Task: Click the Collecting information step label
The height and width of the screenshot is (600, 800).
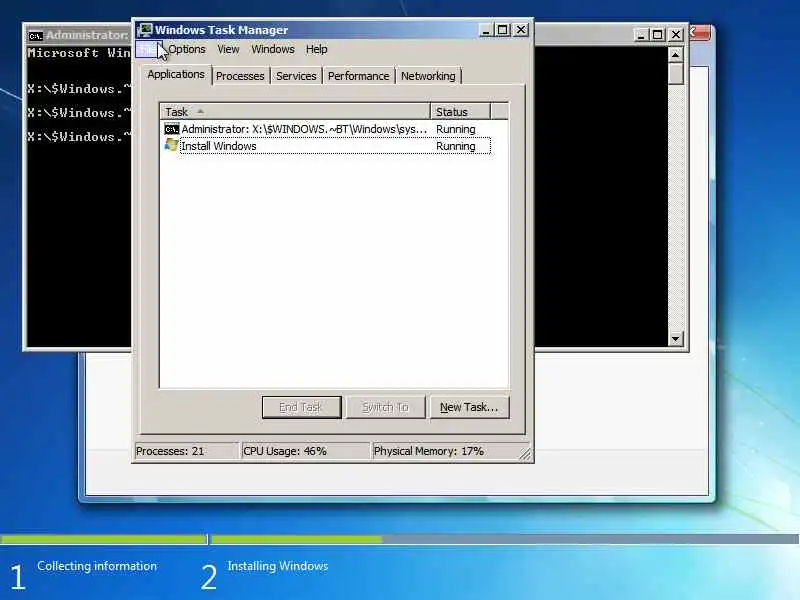Action: click(97, 566)
